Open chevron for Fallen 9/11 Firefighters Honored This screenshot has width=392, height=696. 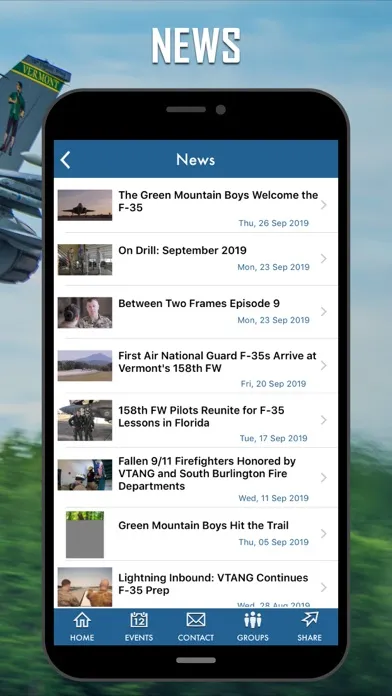coord(324,477)
